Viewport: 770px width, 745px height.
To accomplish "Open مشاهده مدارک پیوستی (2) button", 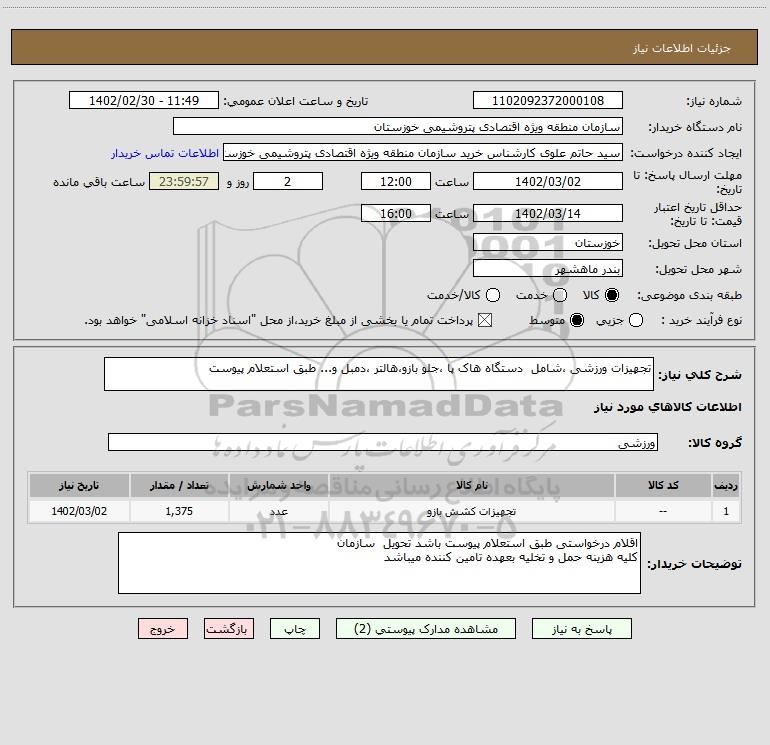I will click(426, 629).
